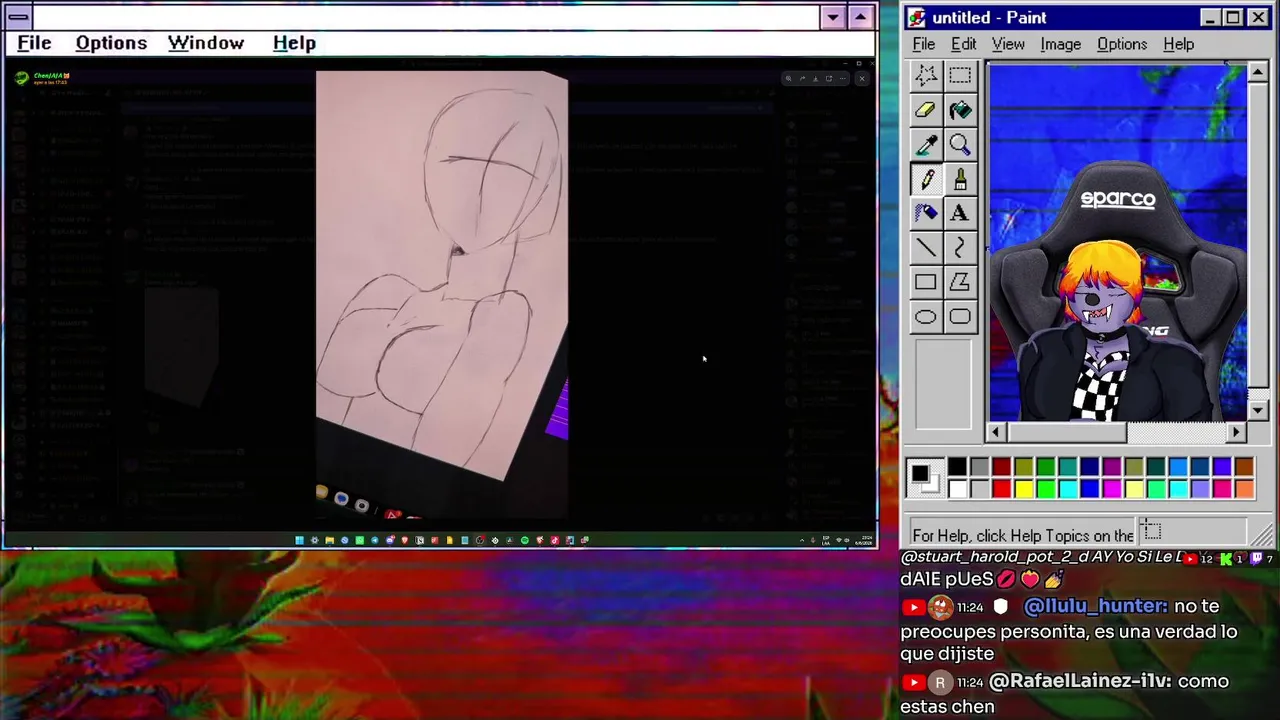The image size is (1280, 720).
Task: Open the File menu in the left window
Action: tap(34, 43)
